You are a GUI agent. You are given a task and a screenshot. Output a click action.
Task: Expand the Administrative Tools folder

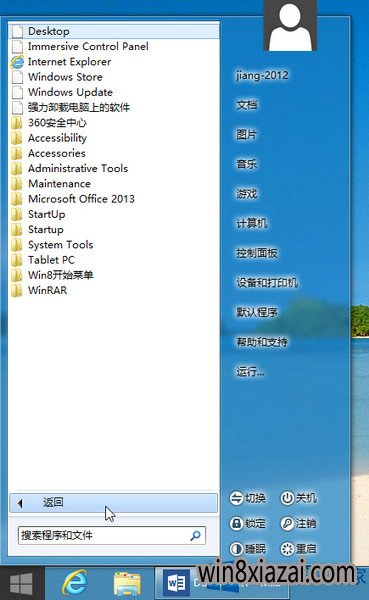(78, 168)
